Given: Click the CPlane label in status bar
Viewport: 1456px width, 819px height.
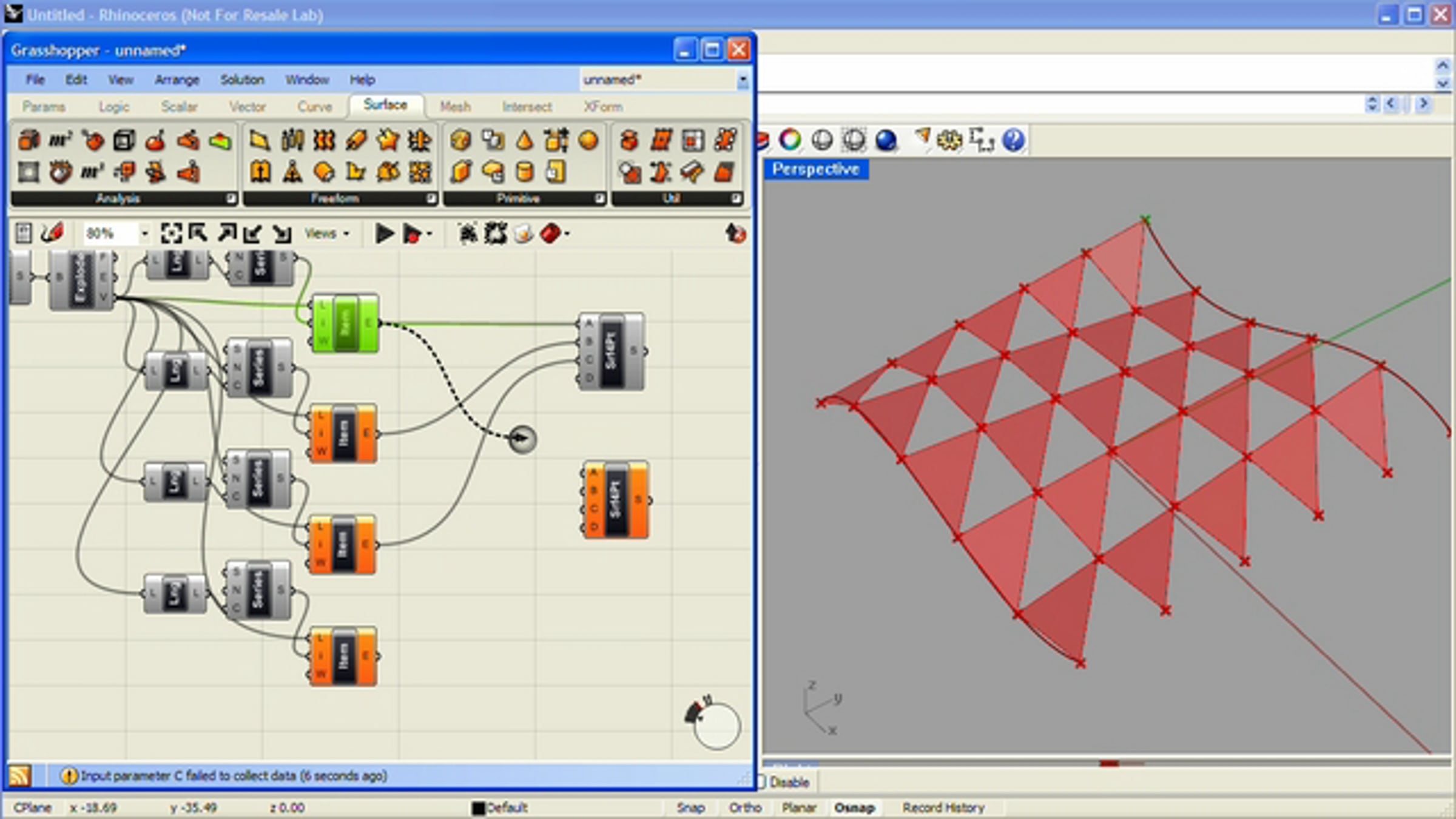Looking at the screenshot, I should click(x=32, y=808).
